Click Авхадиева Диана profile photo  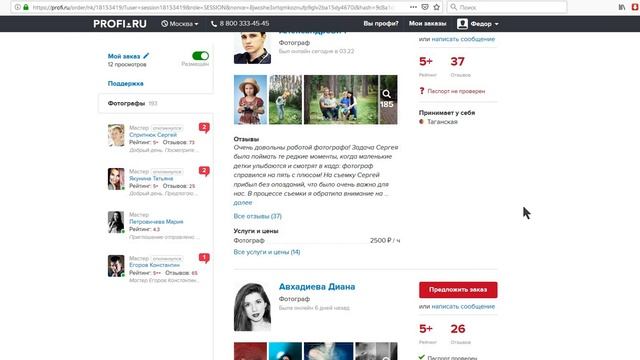click(x=252, y=307)
